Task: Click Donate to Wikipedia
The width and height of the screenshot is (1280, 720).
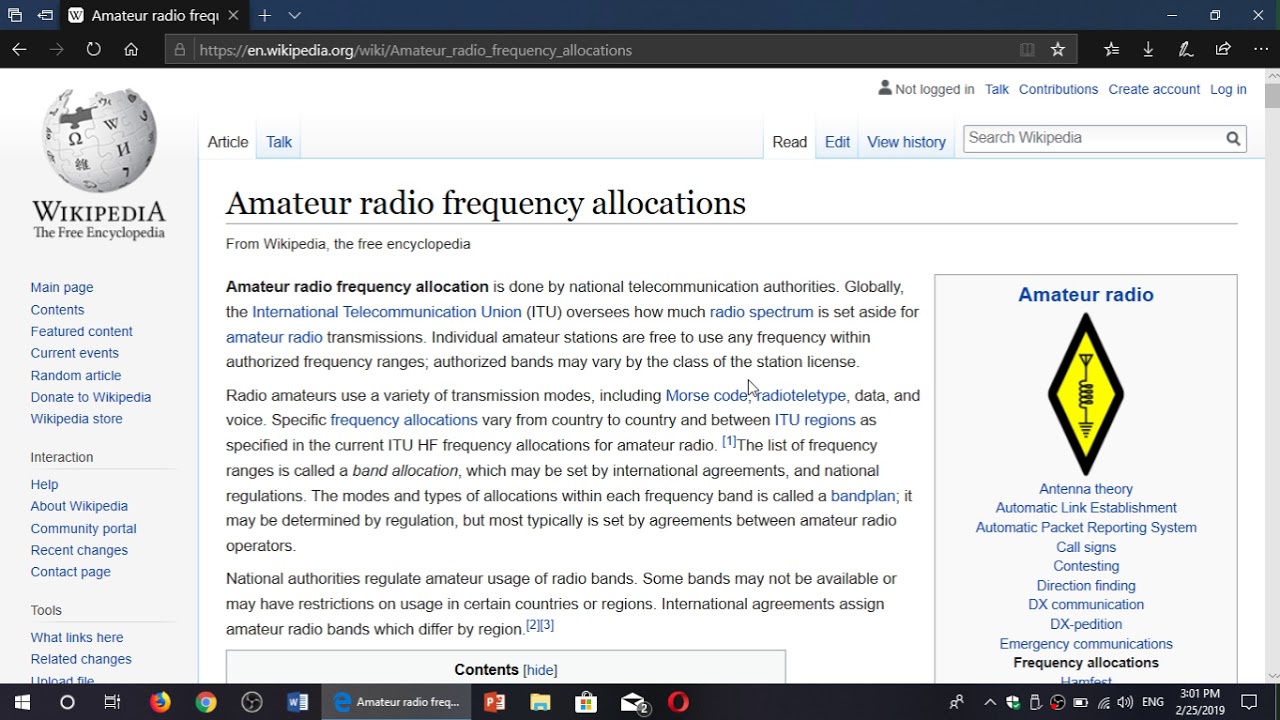Action: (x=91, y=397)
